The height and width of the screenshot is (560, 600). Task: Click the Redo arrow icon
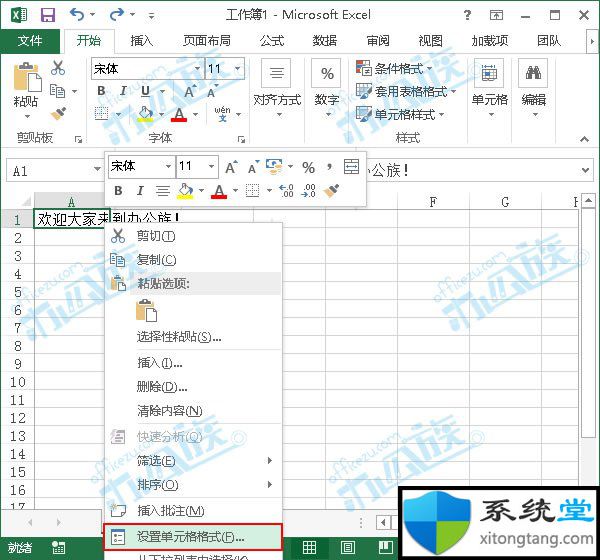pos(116,15)
